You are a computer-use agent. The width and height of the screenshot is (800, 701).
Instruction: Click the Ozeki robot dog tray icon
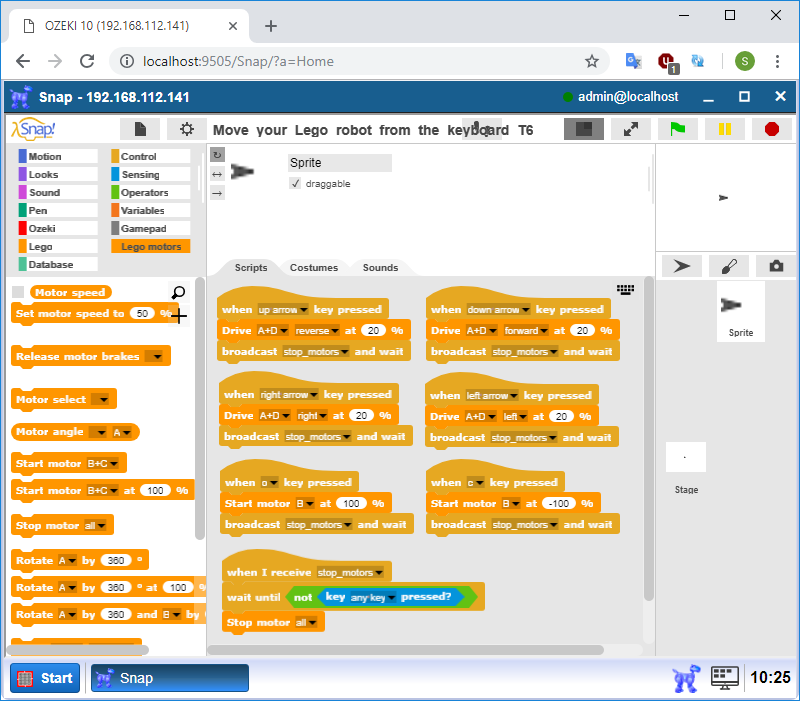pyautogui.click(x=686, y=678)
